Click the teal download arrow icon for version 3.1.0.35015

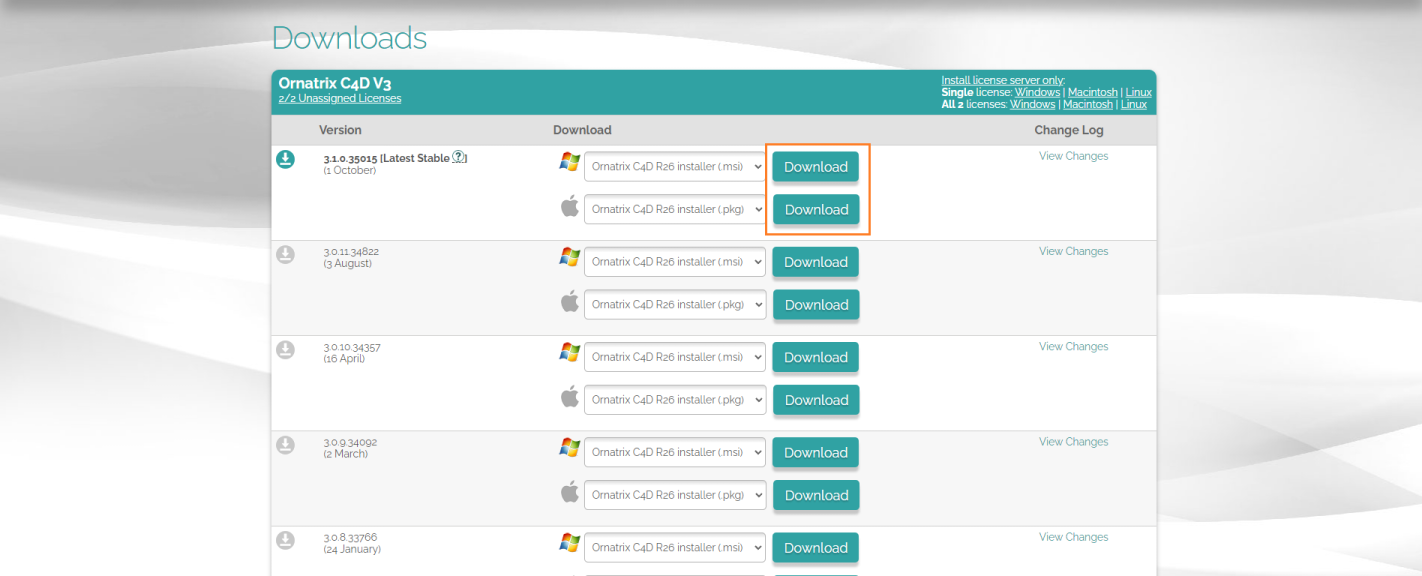click(285, 159)
